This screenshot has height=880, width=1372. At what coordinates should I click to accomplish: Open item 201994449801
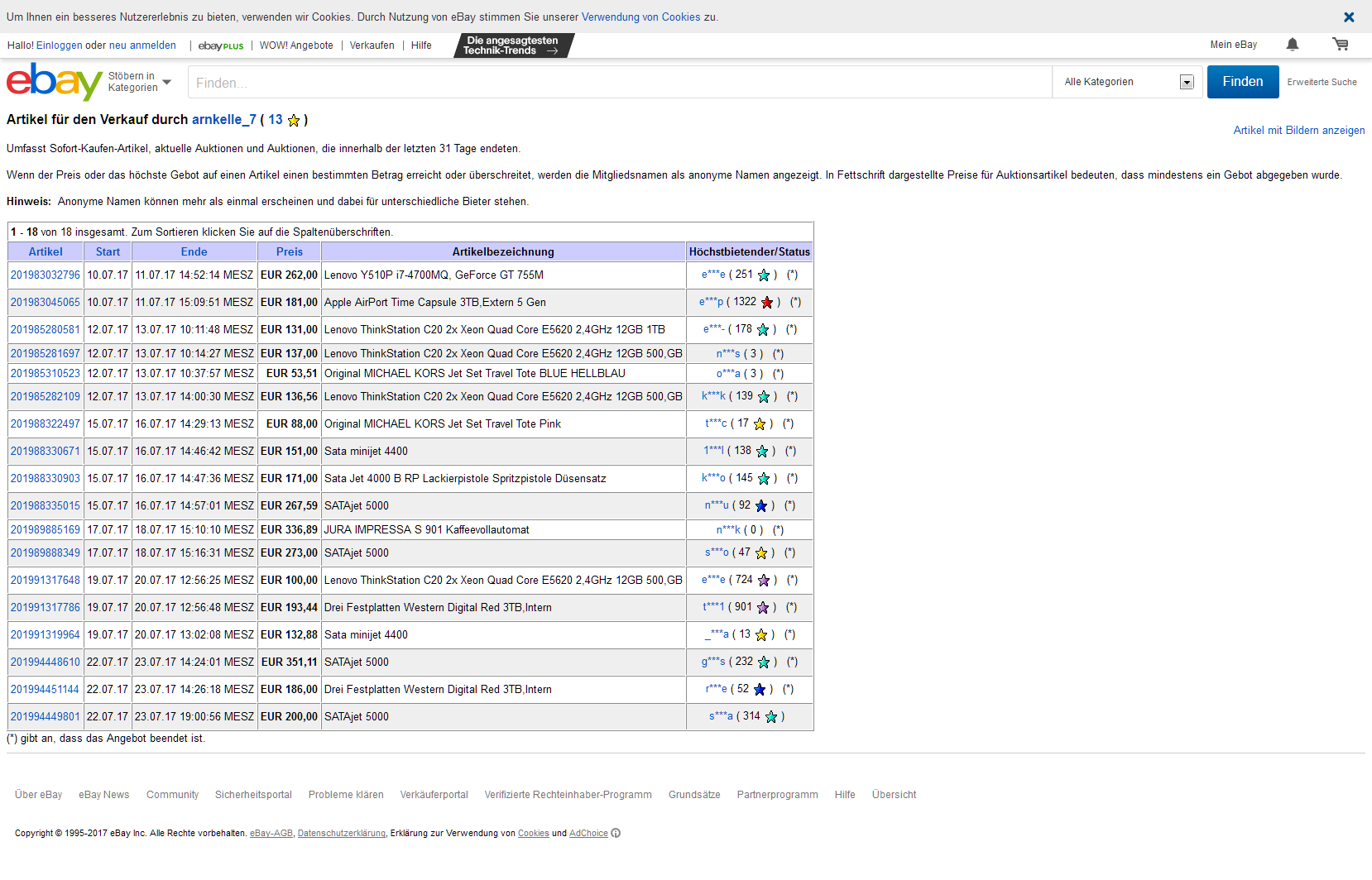(x=46, y=716)
